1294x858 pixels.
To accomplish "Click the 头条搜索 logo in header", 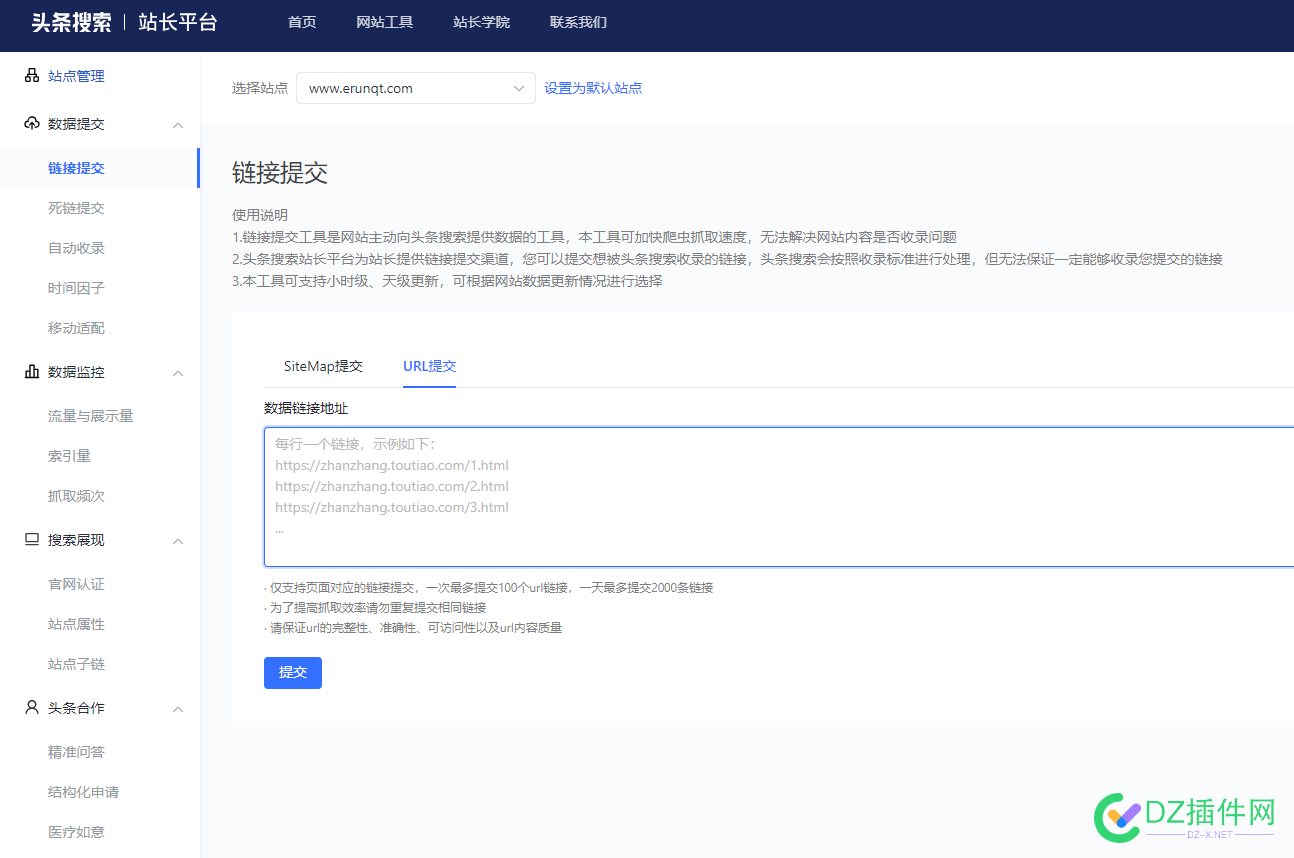I will [71, 22].
